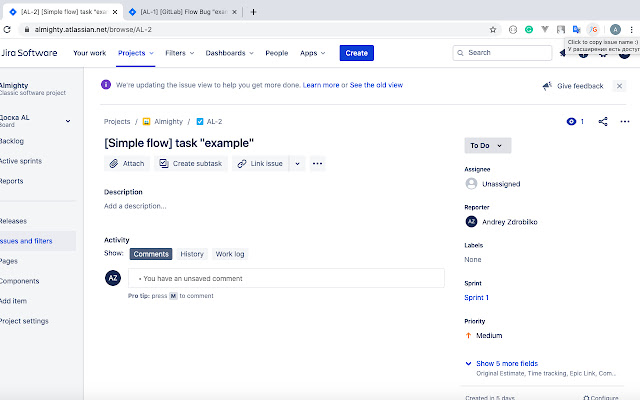This screenshot has width=640, height=400.
Task: Open the Google Translate extension icon
Action: click(x=576, y=29)
